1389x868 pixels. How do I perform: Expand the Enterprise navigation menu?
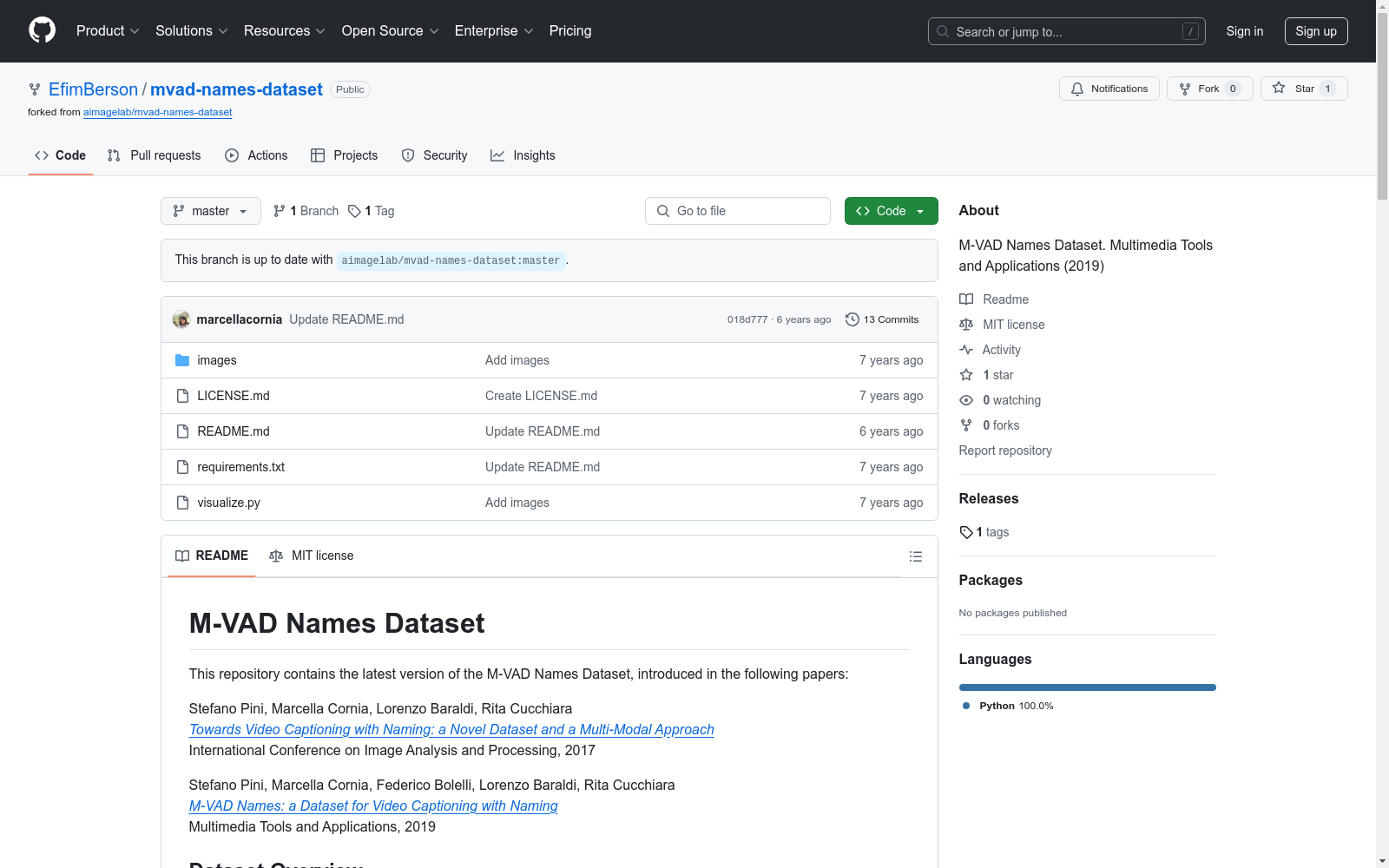(494, 31)
